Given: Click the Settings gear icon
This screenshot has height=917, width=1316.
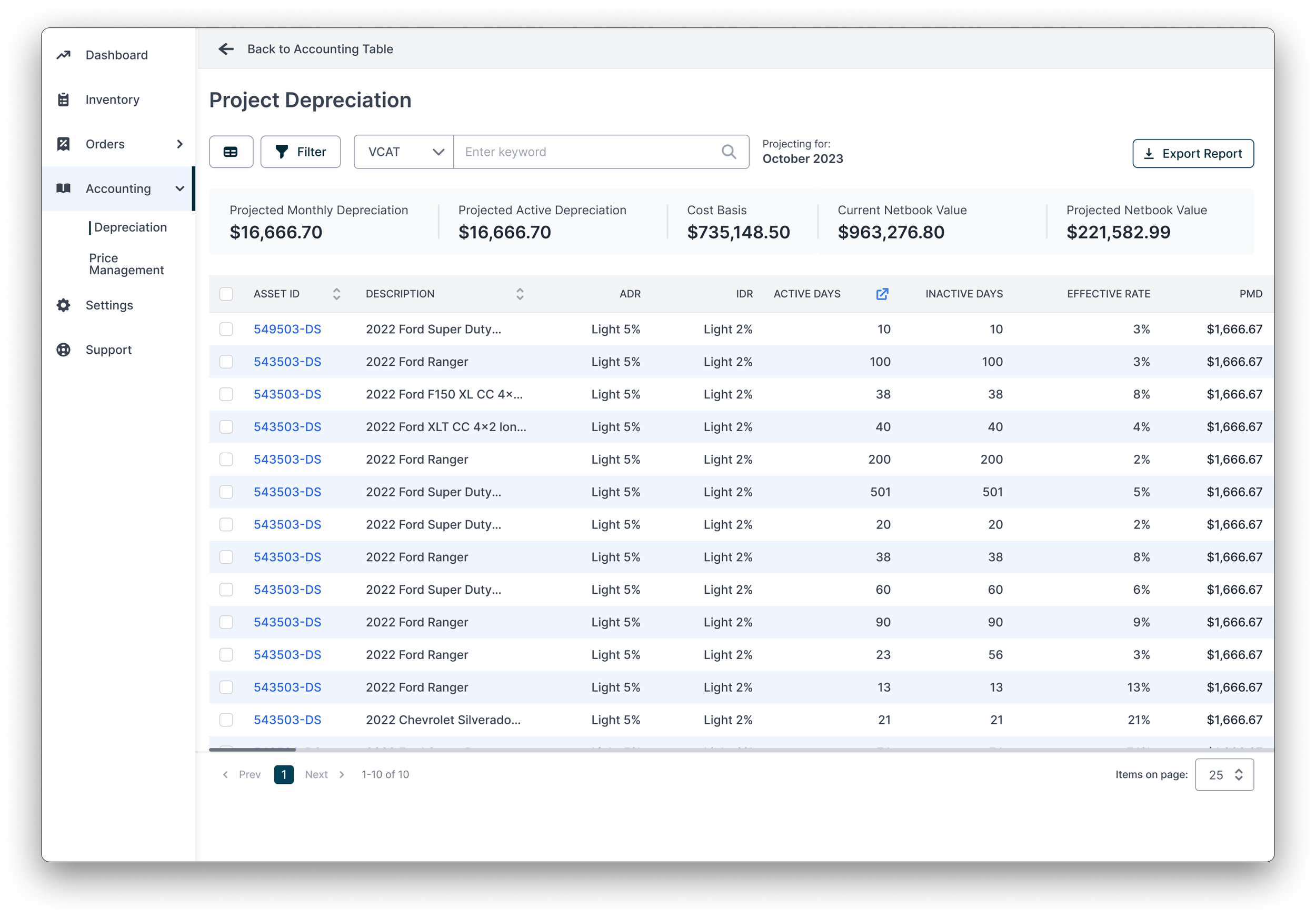Looking at the screenshot, I should (x=64, y=305).
